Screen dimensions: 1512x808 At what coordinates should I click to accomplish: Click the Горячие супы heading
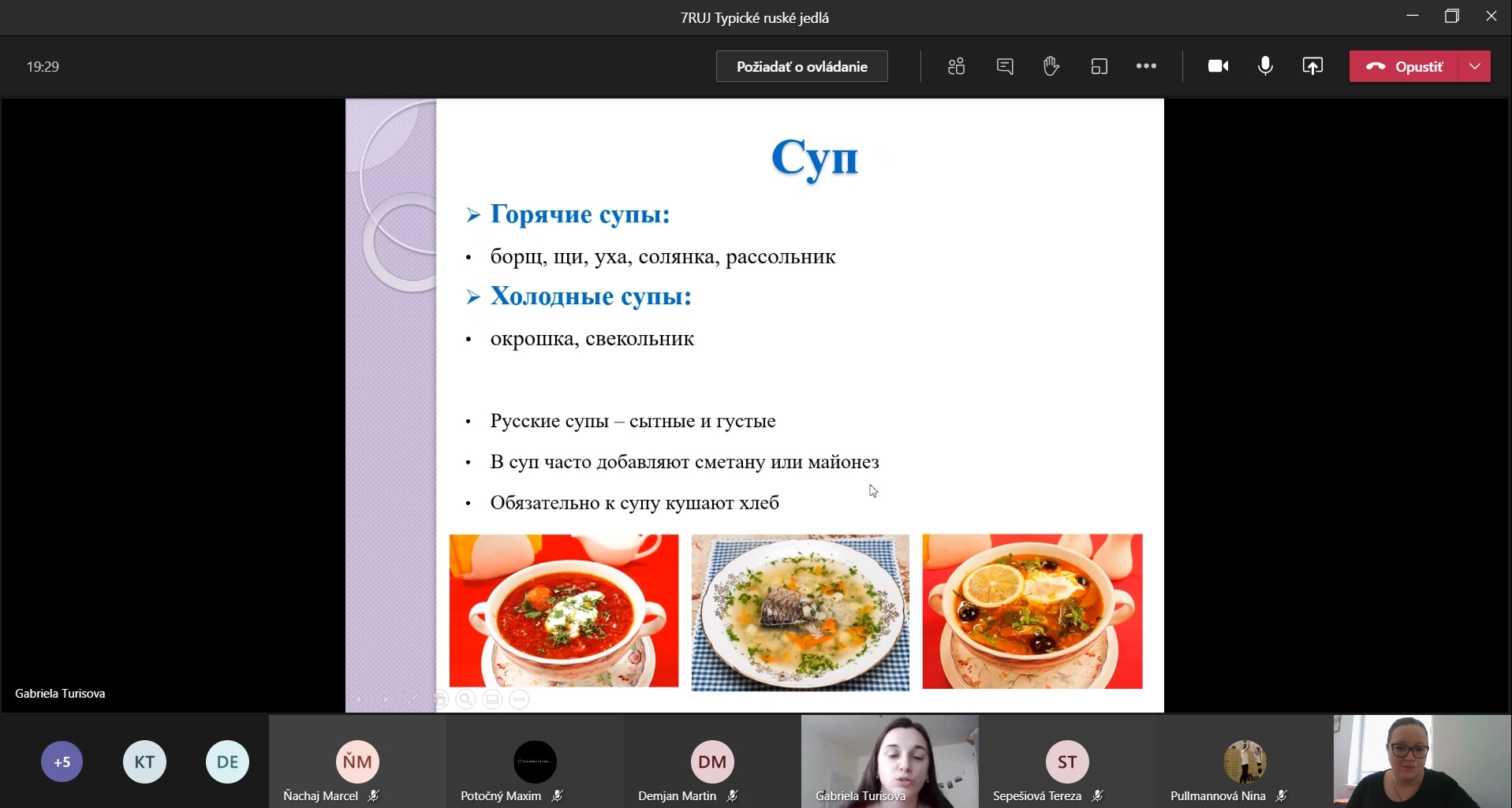(580, 214)
